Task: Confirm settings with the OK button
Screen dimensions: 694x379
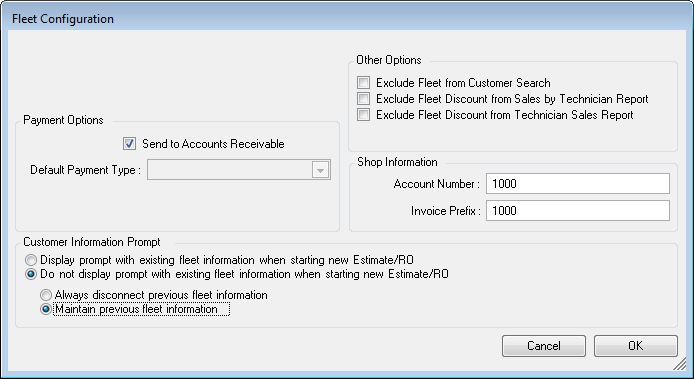Action: click(x=636, y=346)
